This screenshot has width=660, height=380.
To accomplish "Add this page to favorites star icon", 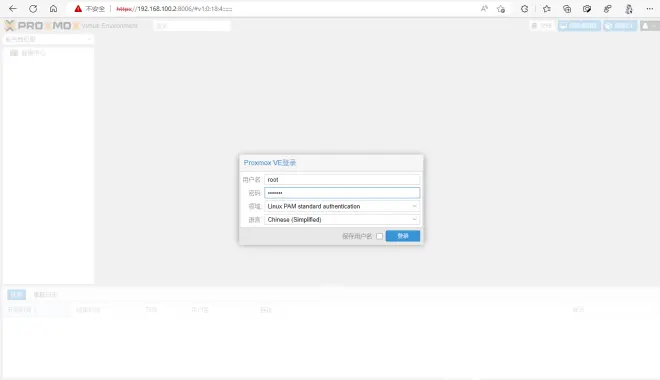I will (501, 8).
